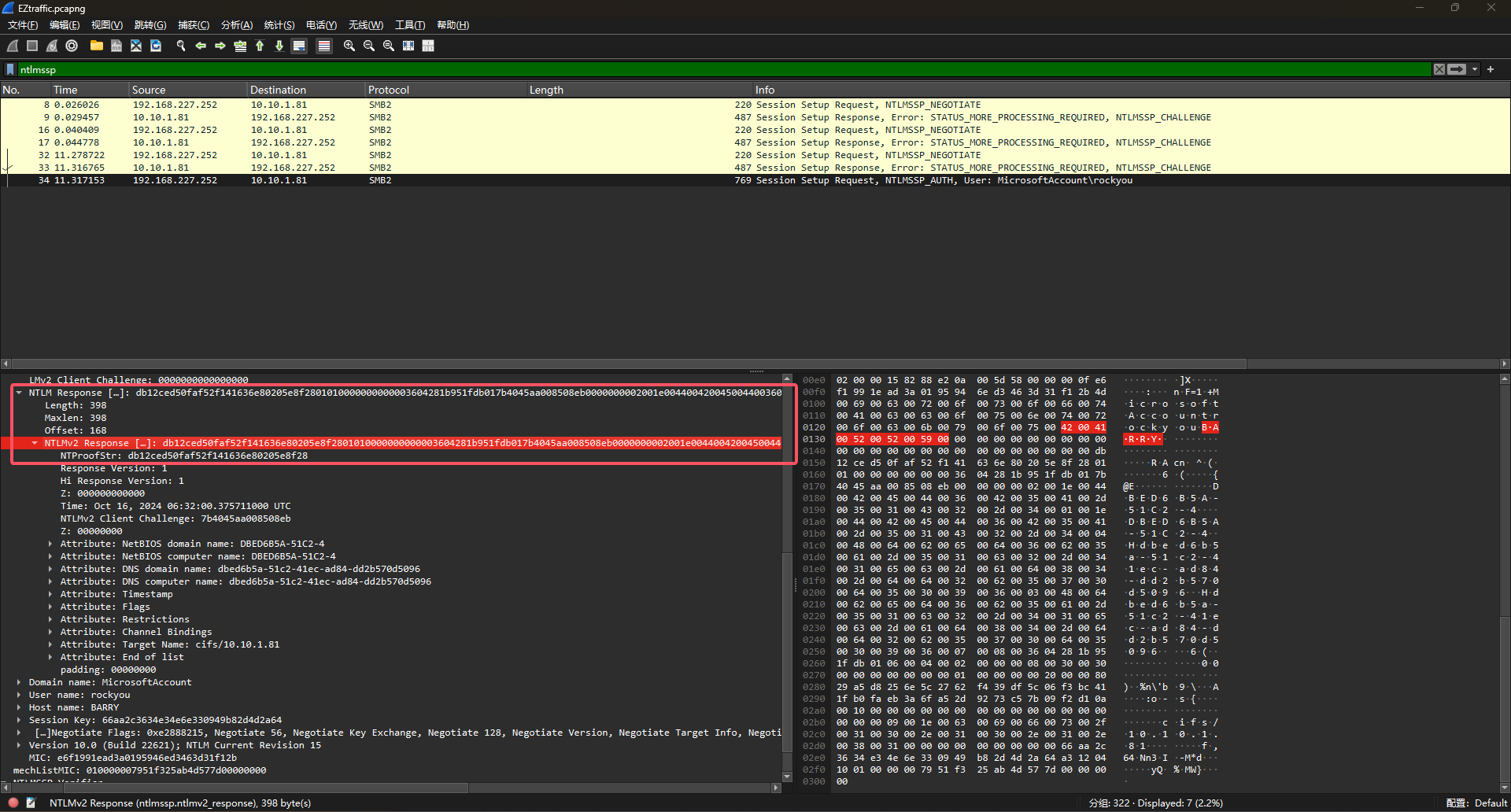1511x812 pixels.
Task: Zoom out of main window text
Action: pyautogui.click(x=368, y=46)
